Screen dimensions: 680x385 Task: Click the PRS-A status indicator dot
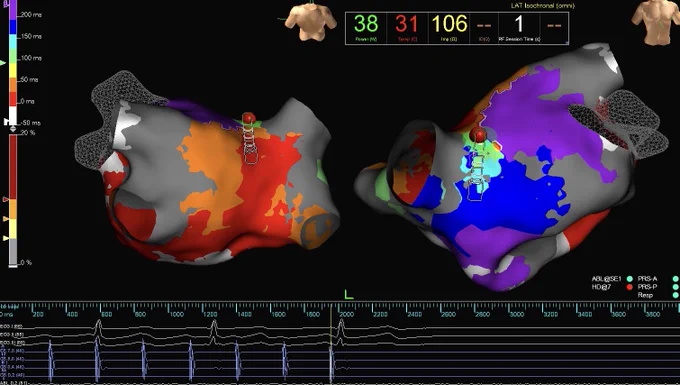click(675, 279)
